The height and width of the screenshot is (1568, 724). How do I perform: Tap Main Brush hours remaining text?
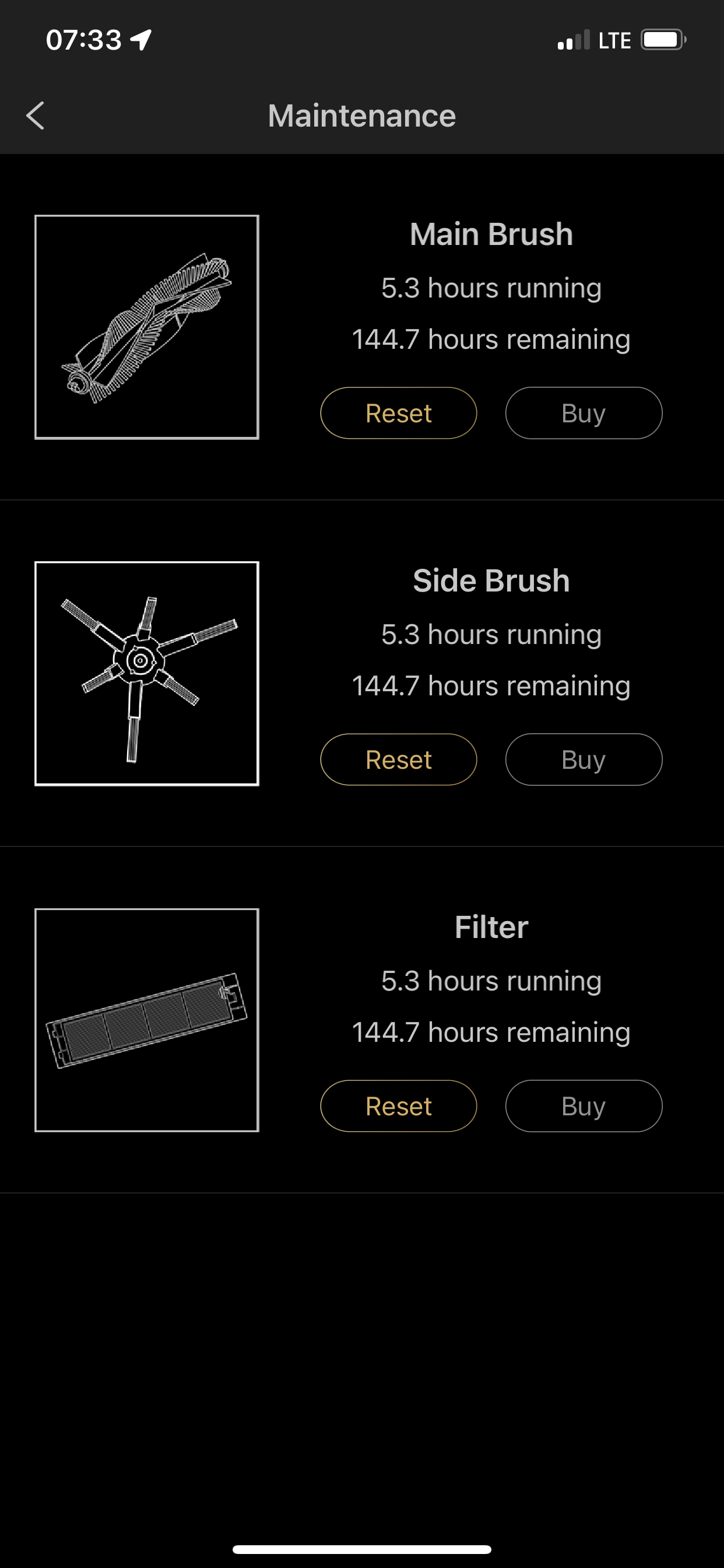(x=491, y=339)
